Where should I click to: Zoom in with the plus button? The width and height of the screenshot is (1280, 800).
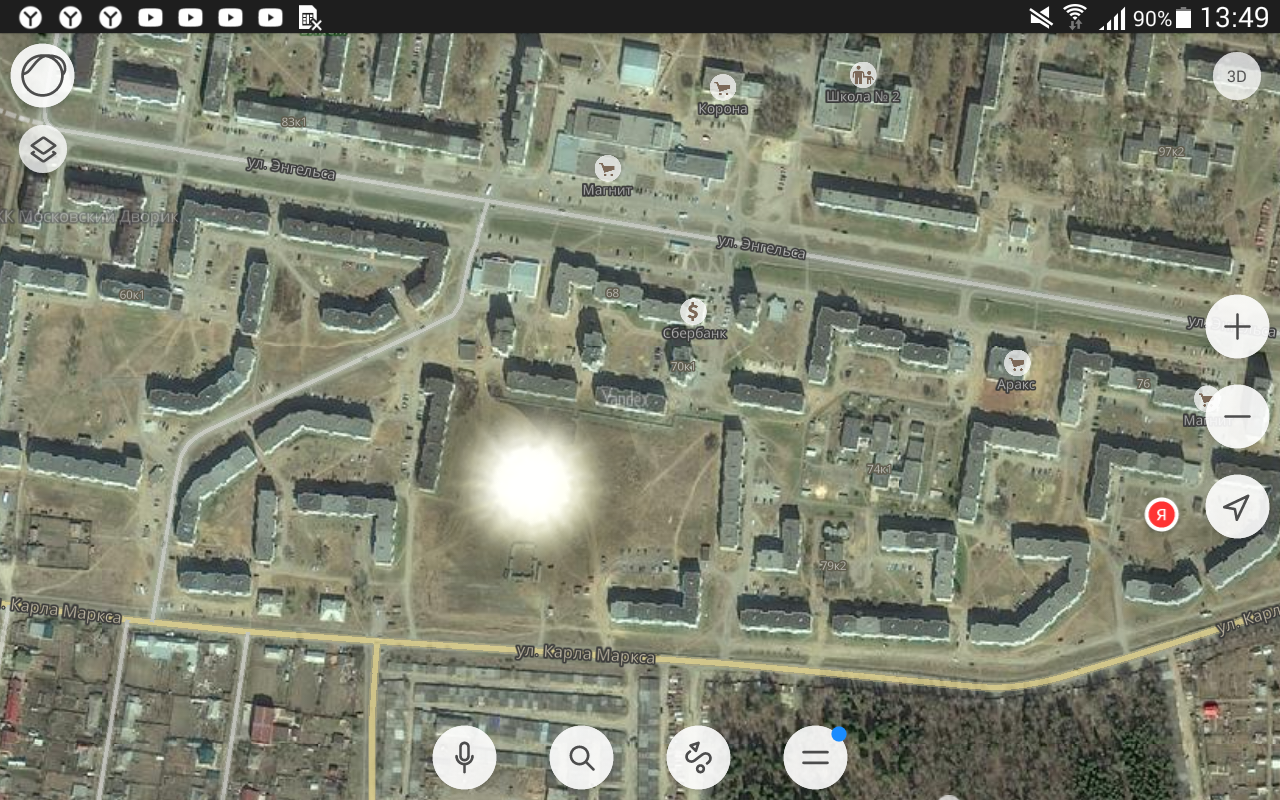coord(1237,327)
